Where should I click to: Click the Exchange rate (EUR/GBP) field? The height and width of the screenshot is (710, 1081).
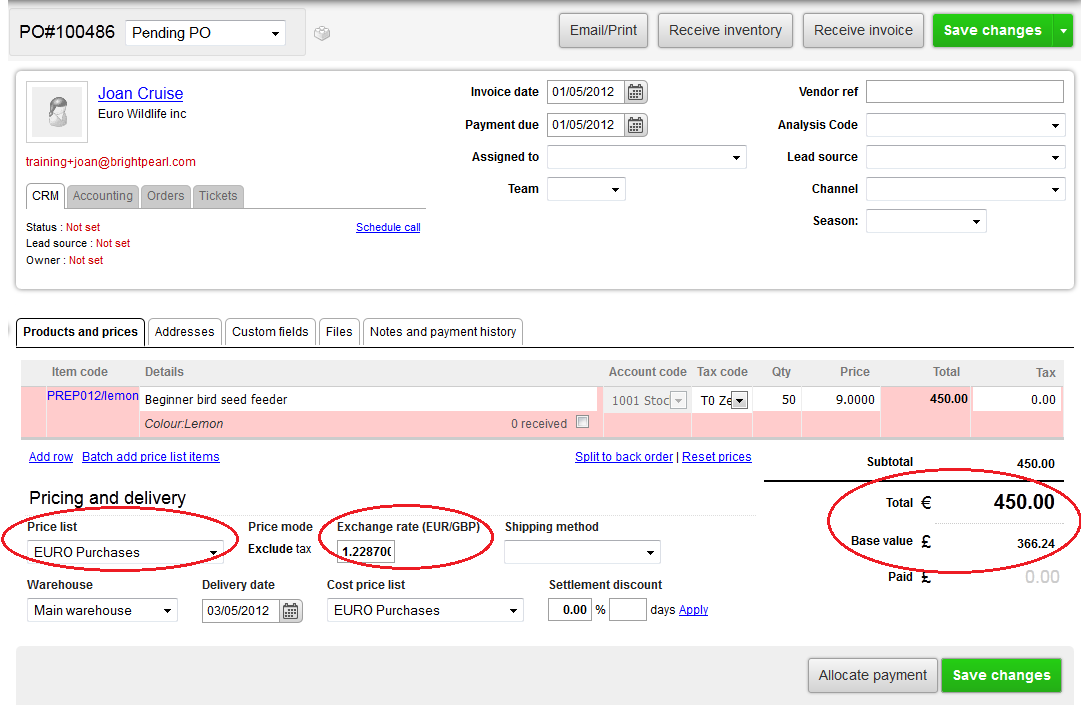(366, 551)
